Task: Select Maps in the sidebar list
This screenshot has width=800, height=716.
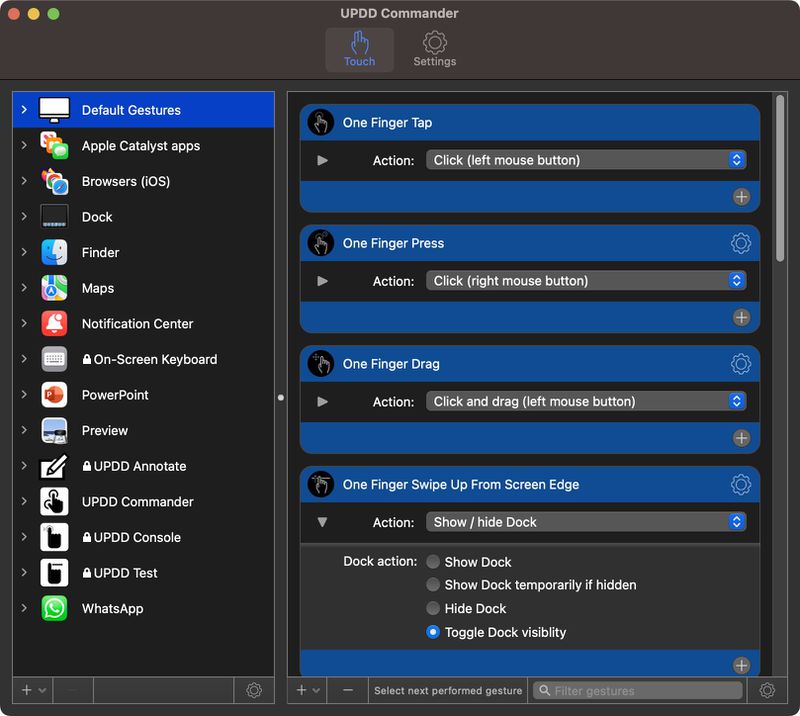Action: pos(100,288)
